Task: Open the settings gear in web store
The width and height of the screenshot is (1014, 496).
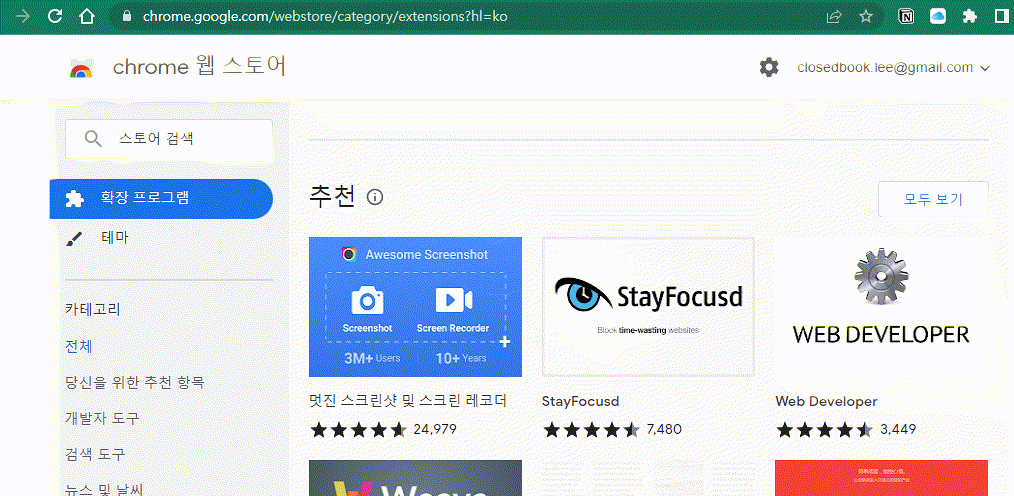Action: coord(769,67)
